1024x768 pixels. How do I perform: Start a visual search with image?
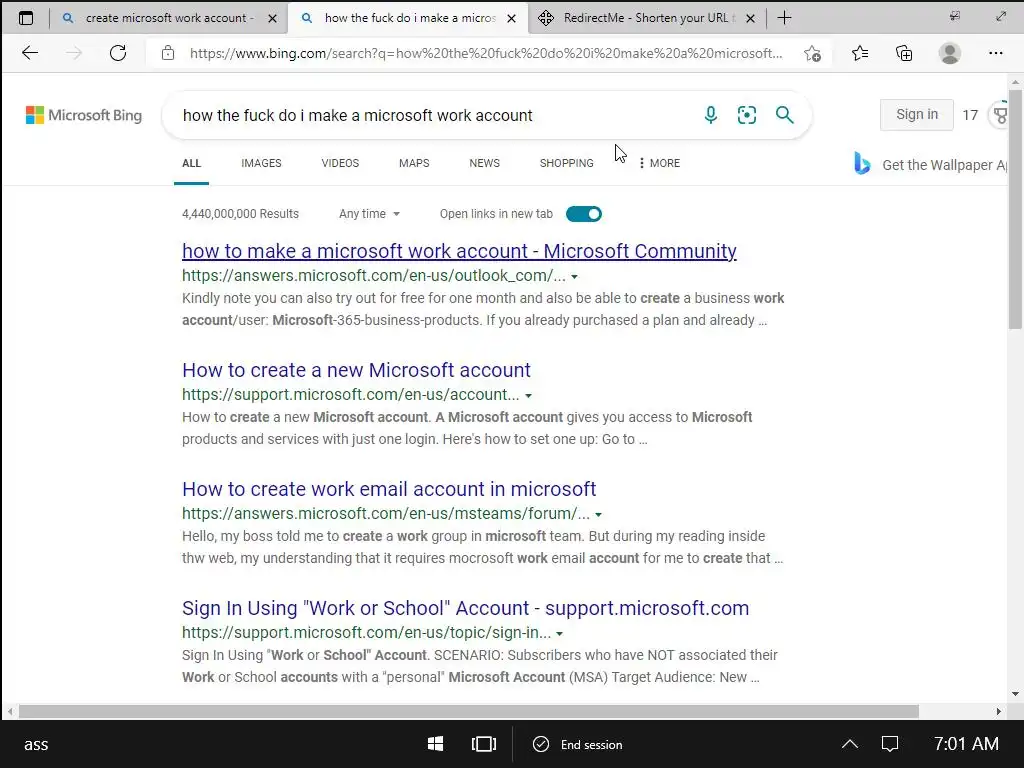[x=746, y=115]
